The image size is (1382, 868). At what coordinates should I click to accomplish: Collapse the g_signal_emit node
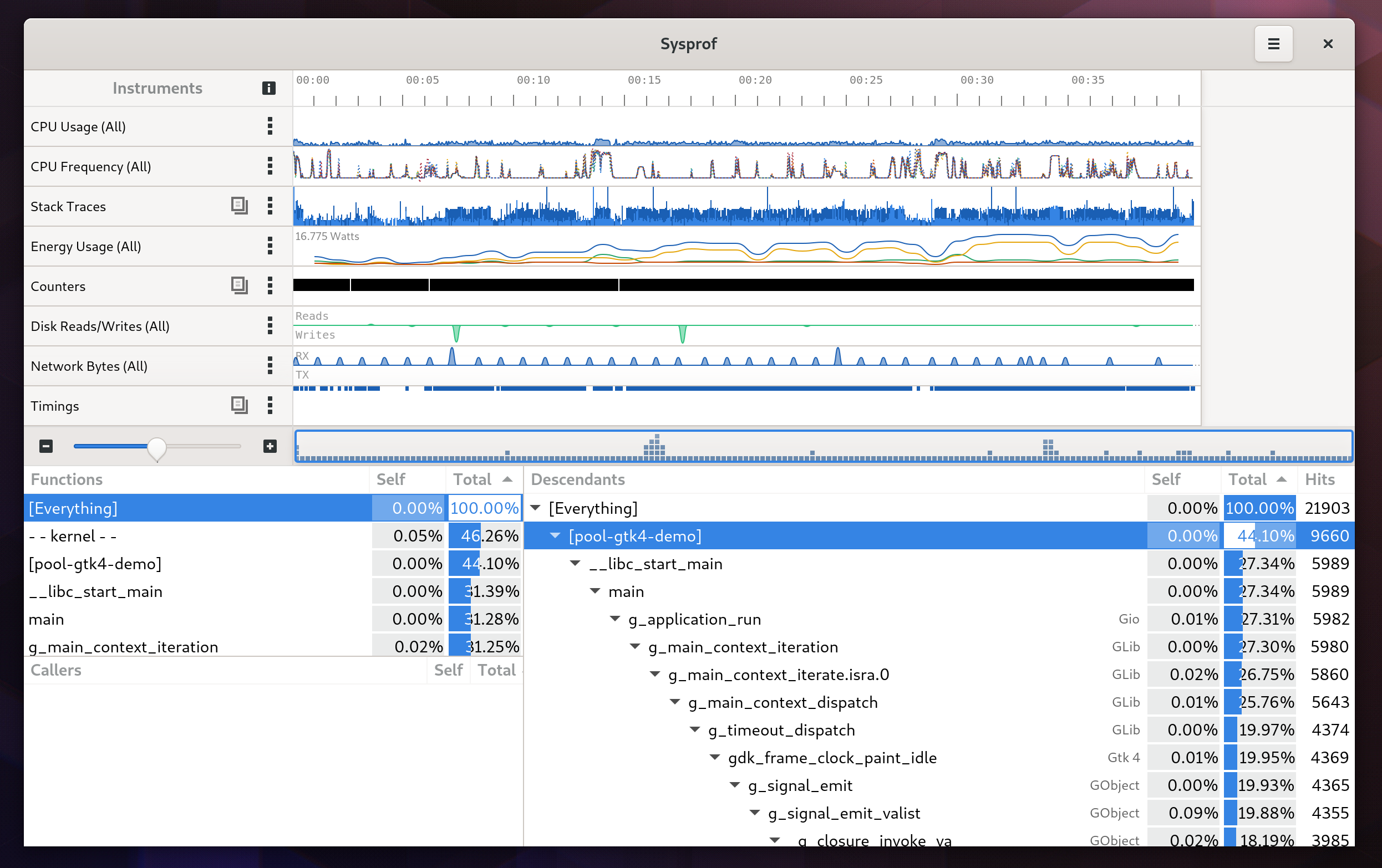tap(735, 785)
